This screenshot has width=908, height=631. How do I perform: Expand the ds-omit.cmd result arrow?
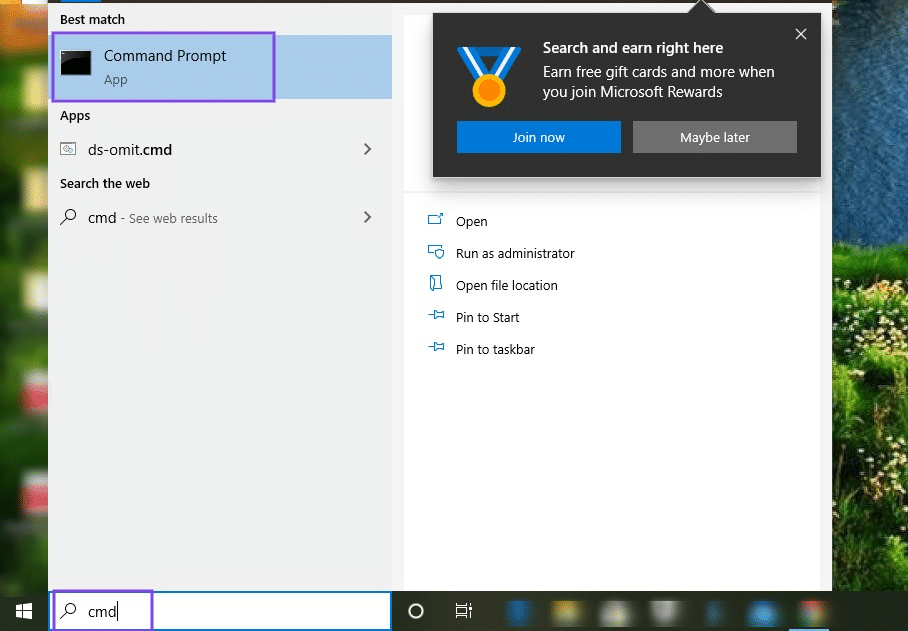coord(367,149)
